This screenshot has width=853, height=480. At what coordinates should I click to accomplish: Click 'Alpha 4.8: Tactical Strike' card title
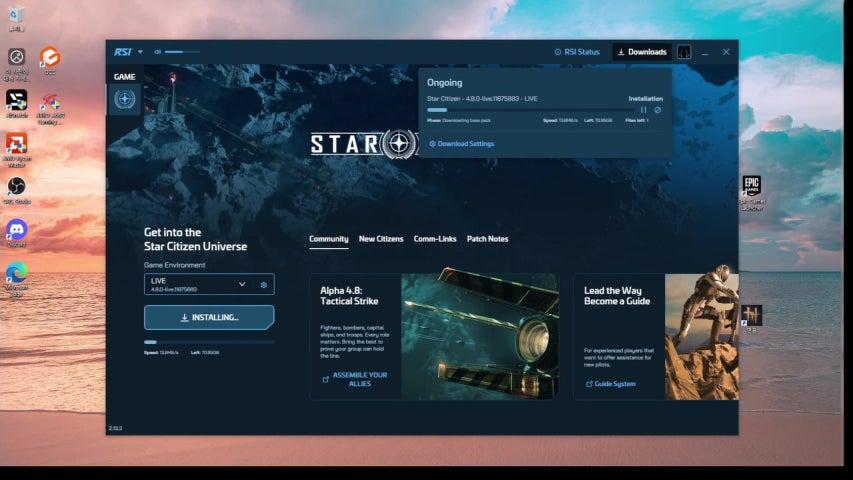349,296
